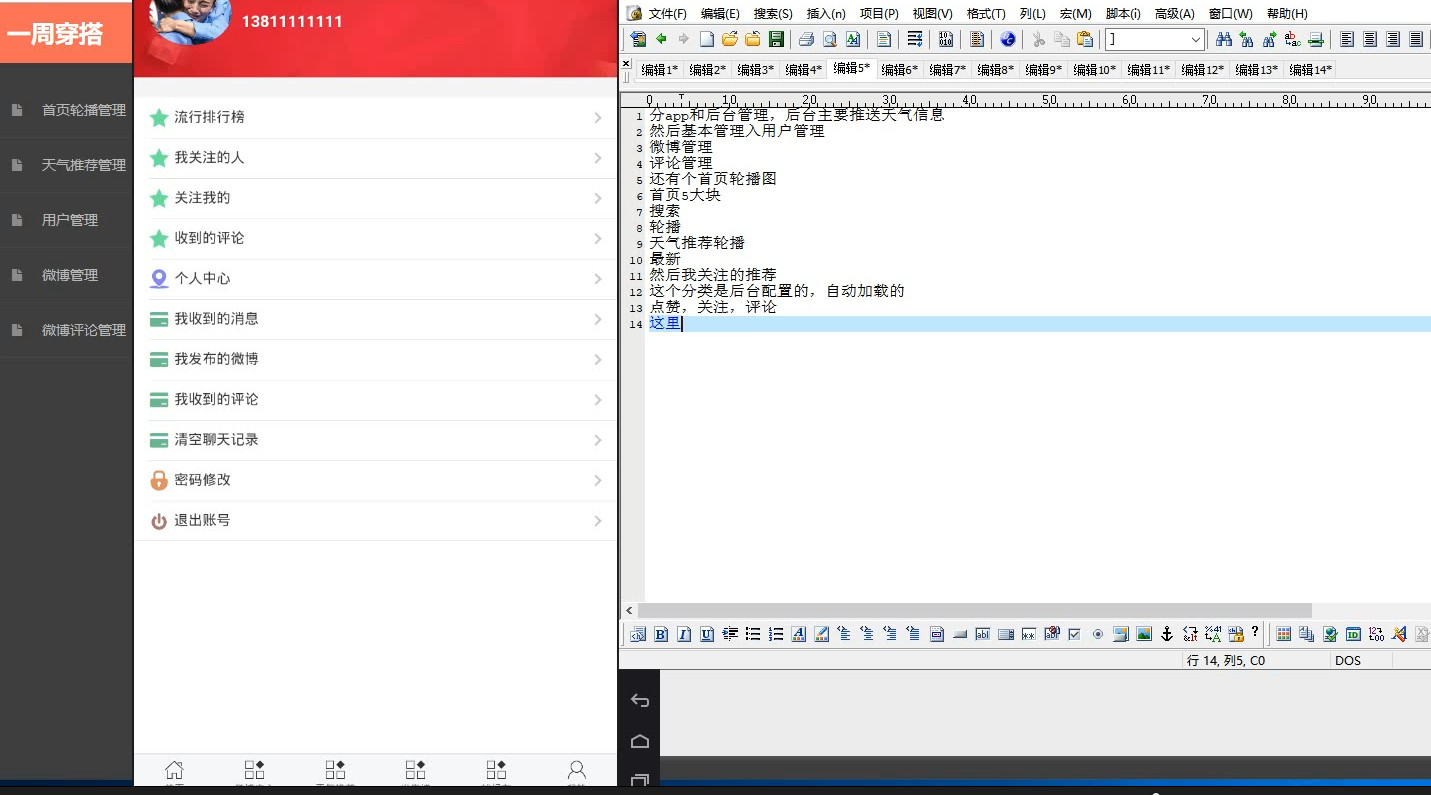
Task: Click the DOS status bar entry
Action: click(x=1348, y=661)
